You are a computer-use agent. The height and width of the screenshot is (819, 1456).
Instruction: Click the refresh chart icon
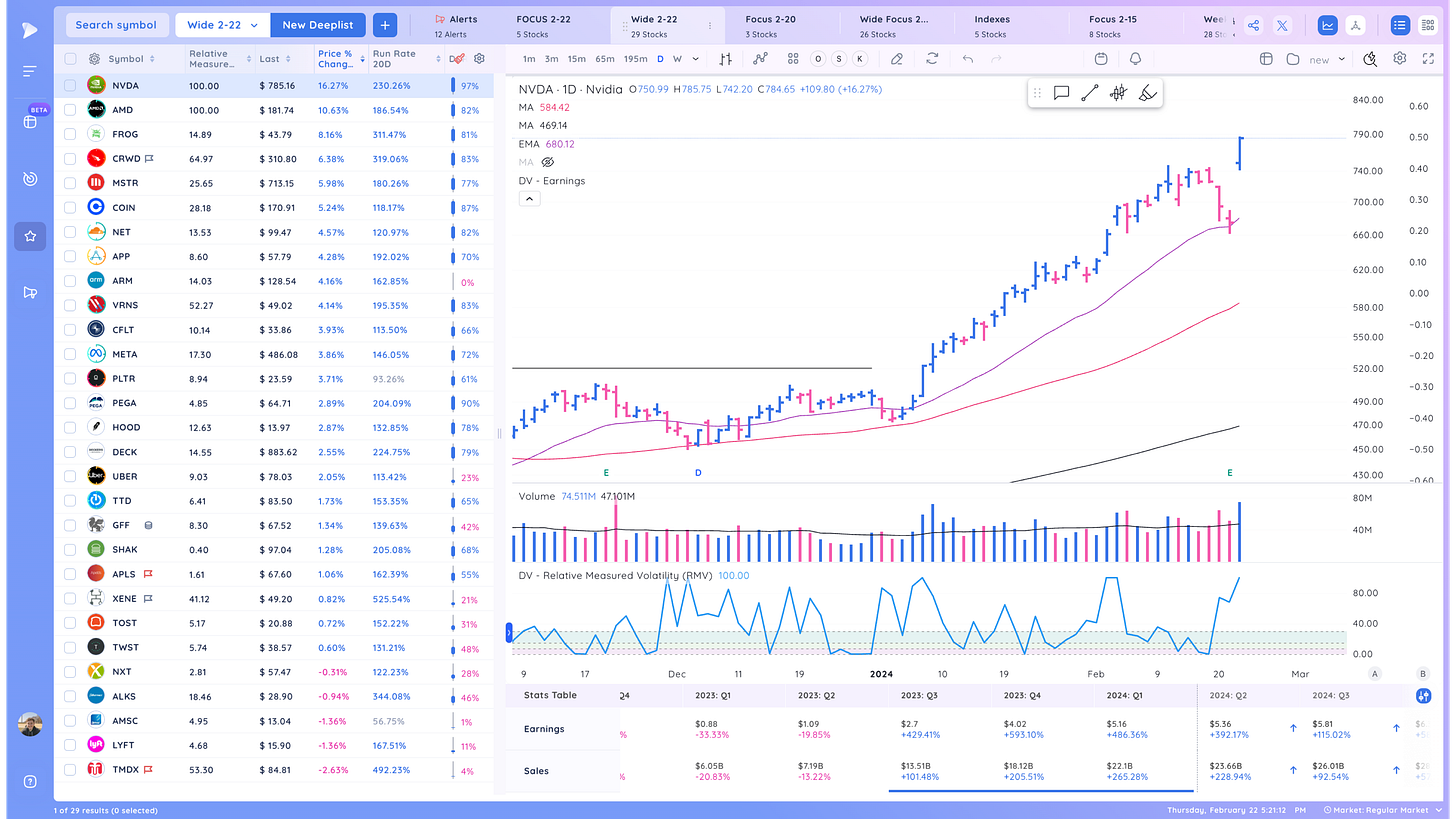point(932,59)
